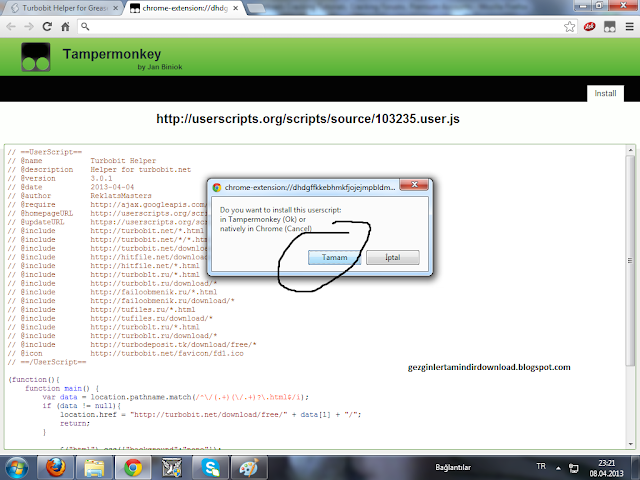Open the Windows Start menu
640x480 pixels.
click(x=16, y=468)
